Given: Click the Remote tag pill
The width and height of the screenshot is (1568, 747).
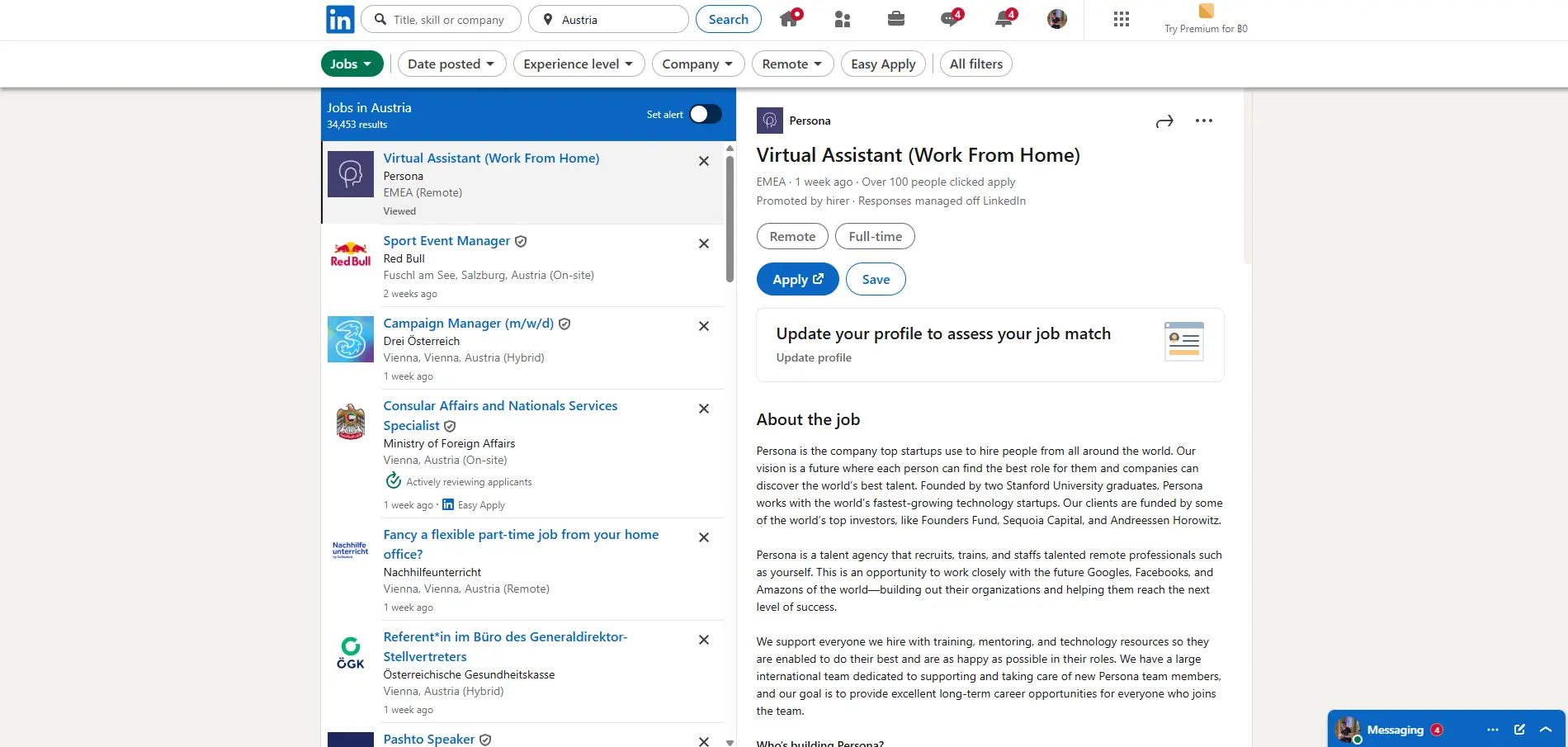Looking at the screenshot, I should tap(792, 236).
